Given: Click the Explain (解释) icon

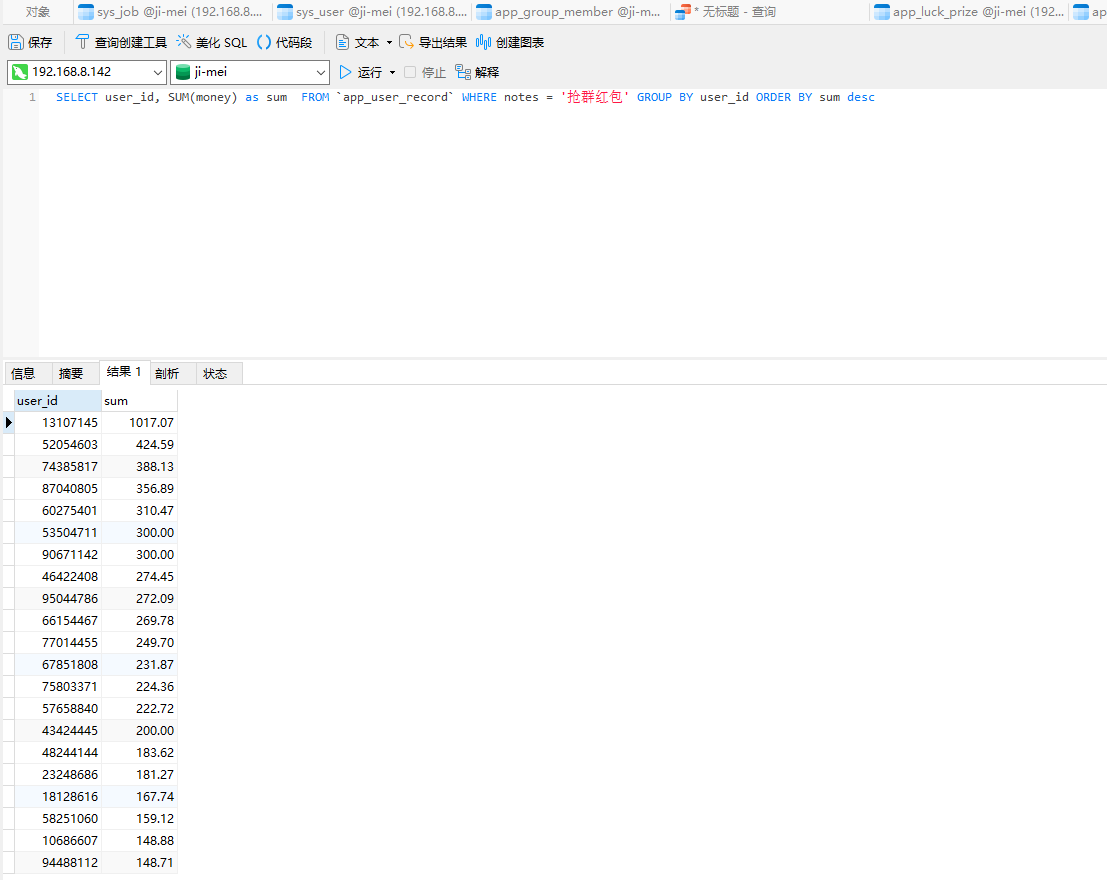Looking at the screenshot, I should click(x=463, y=72).
